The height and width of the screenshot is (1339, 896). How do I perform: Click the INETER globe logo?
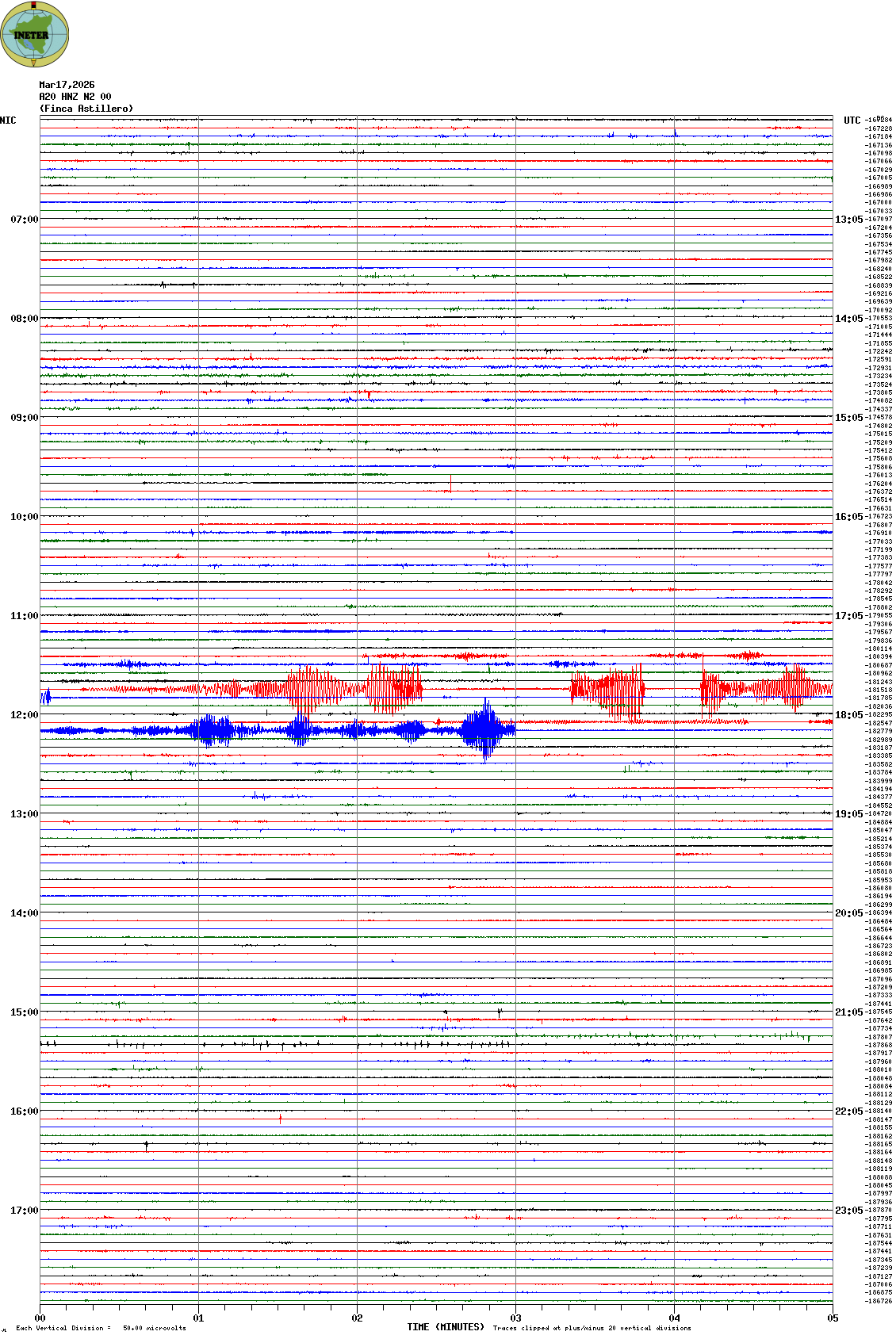click(x=34, y=34)
